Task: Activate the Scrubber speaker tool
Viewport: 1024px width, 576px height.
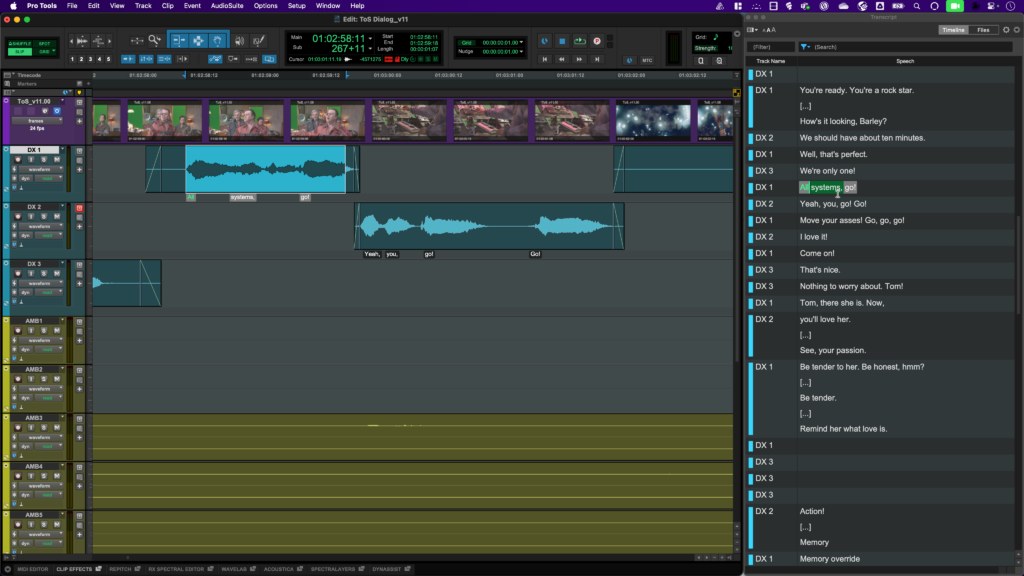Action: click(238, 41)
